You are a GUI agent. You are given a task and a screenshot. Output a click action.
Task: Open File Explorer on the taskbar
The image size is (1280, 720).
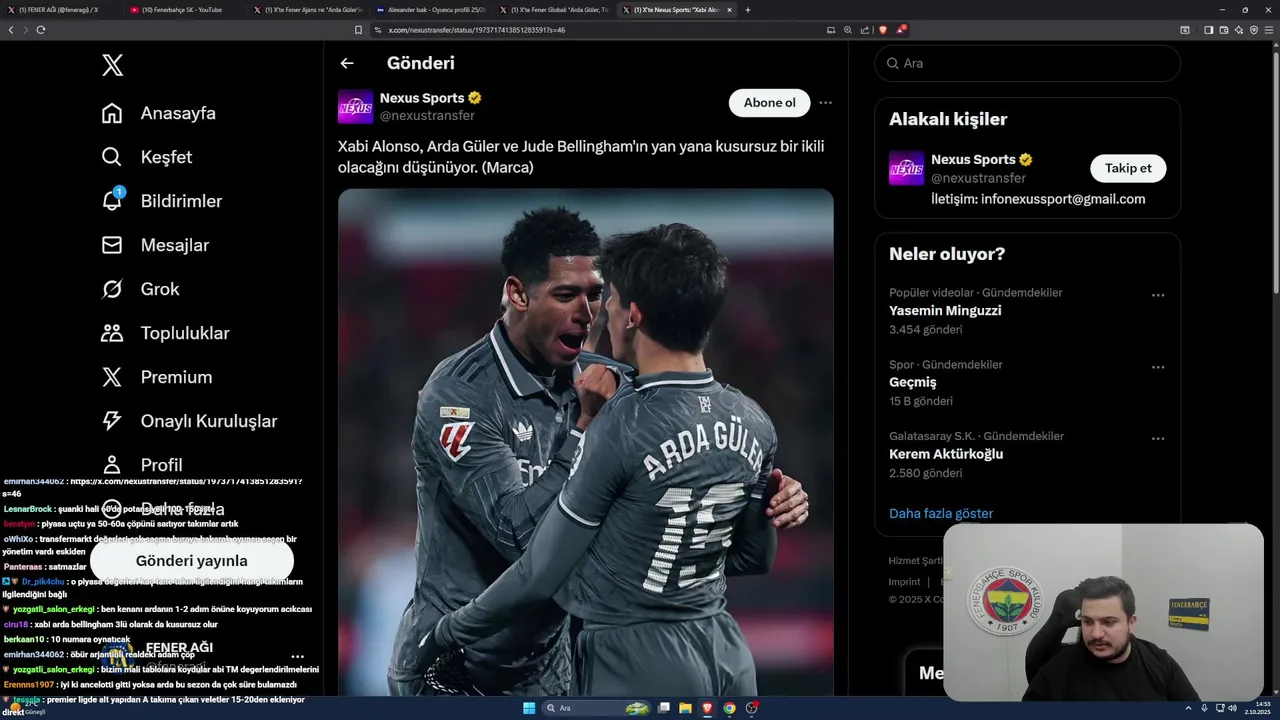685,708
